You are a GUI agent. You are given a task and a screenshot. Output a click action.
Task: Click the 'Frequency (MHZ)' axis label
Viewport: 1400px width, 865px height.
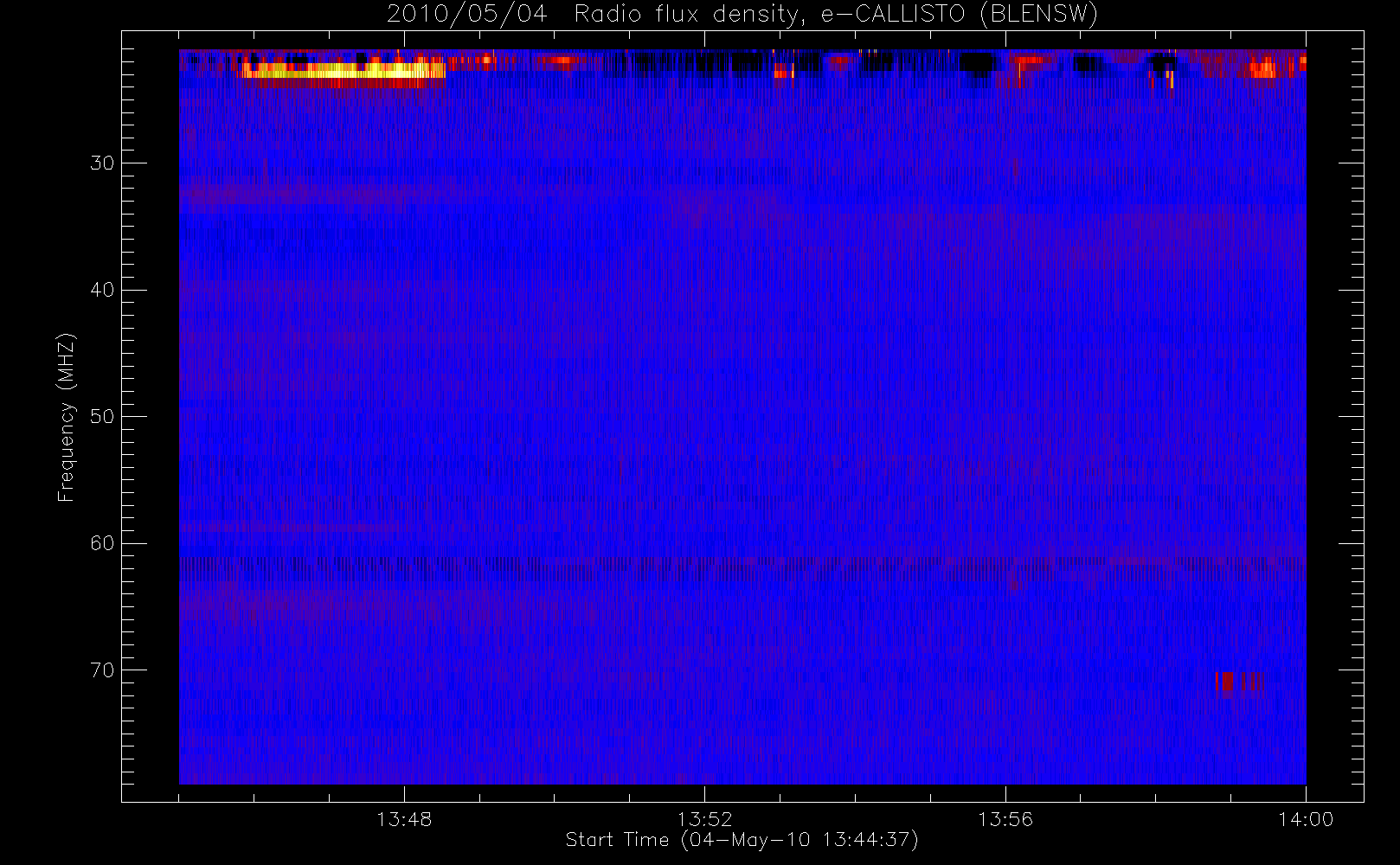coord(67,417)
